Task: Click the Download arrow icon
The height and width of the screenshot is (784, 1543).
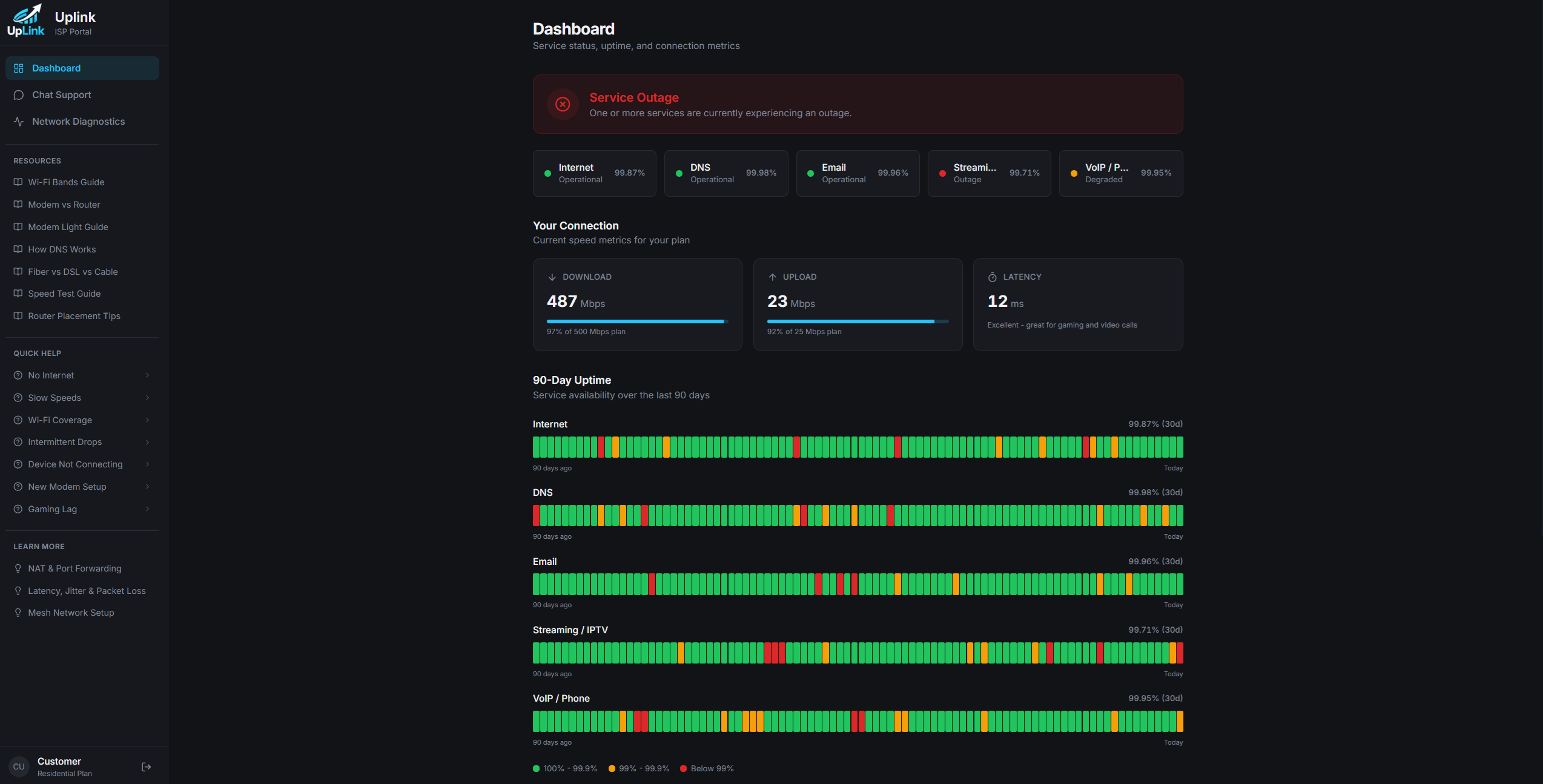Action: (x=552, y=277)
